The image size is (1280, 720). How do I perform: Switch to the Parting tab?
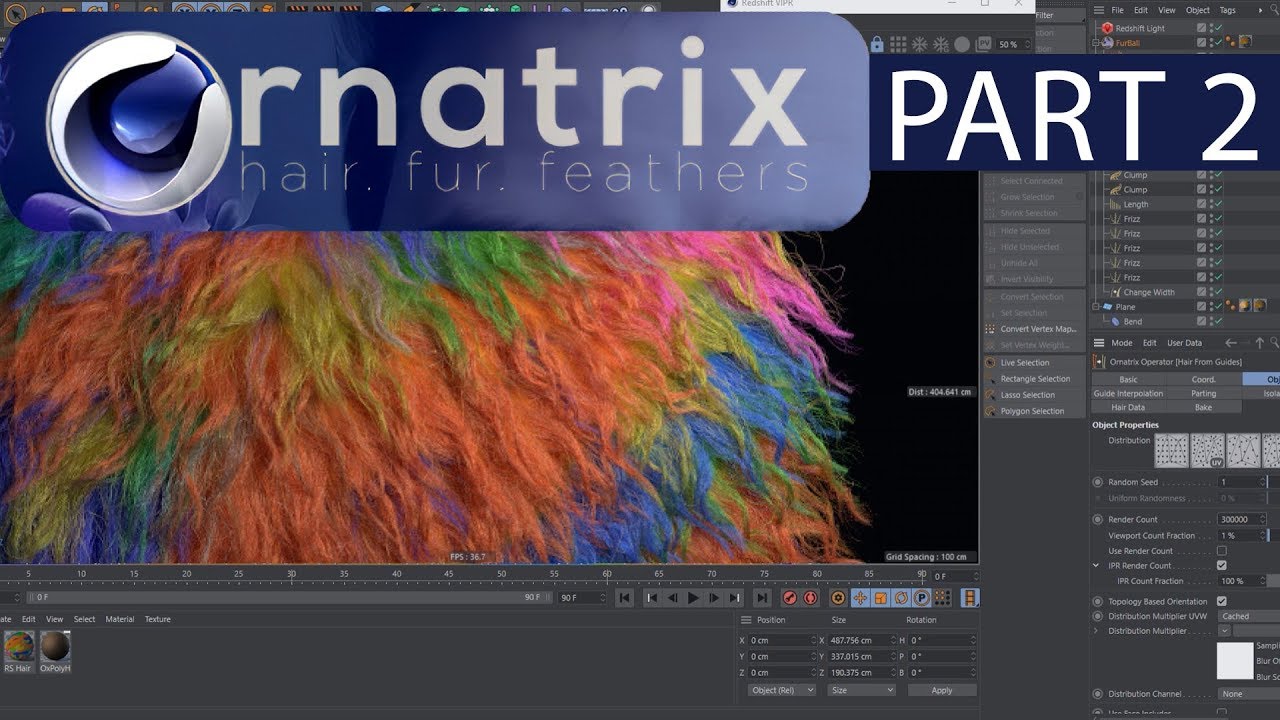(x=1204, y=394)
